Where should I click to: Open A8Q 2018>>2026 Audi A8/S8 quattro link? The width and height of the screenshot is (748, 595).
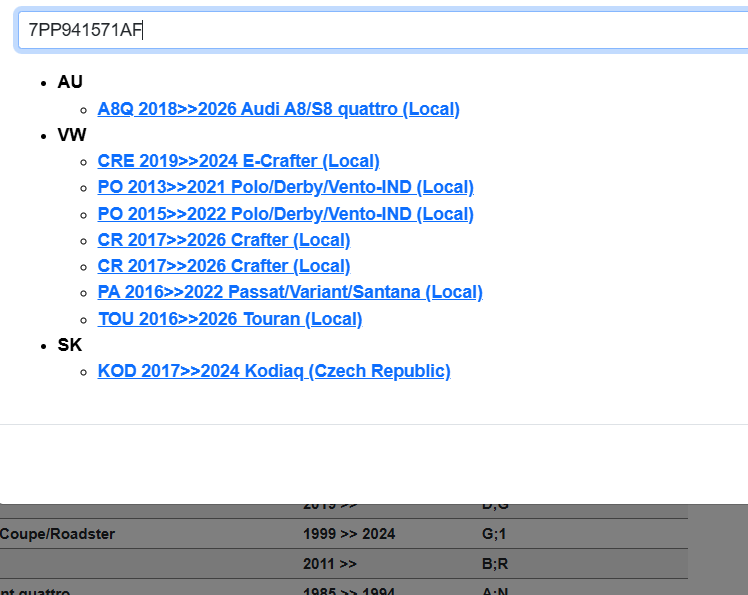(x=278, y=109)
